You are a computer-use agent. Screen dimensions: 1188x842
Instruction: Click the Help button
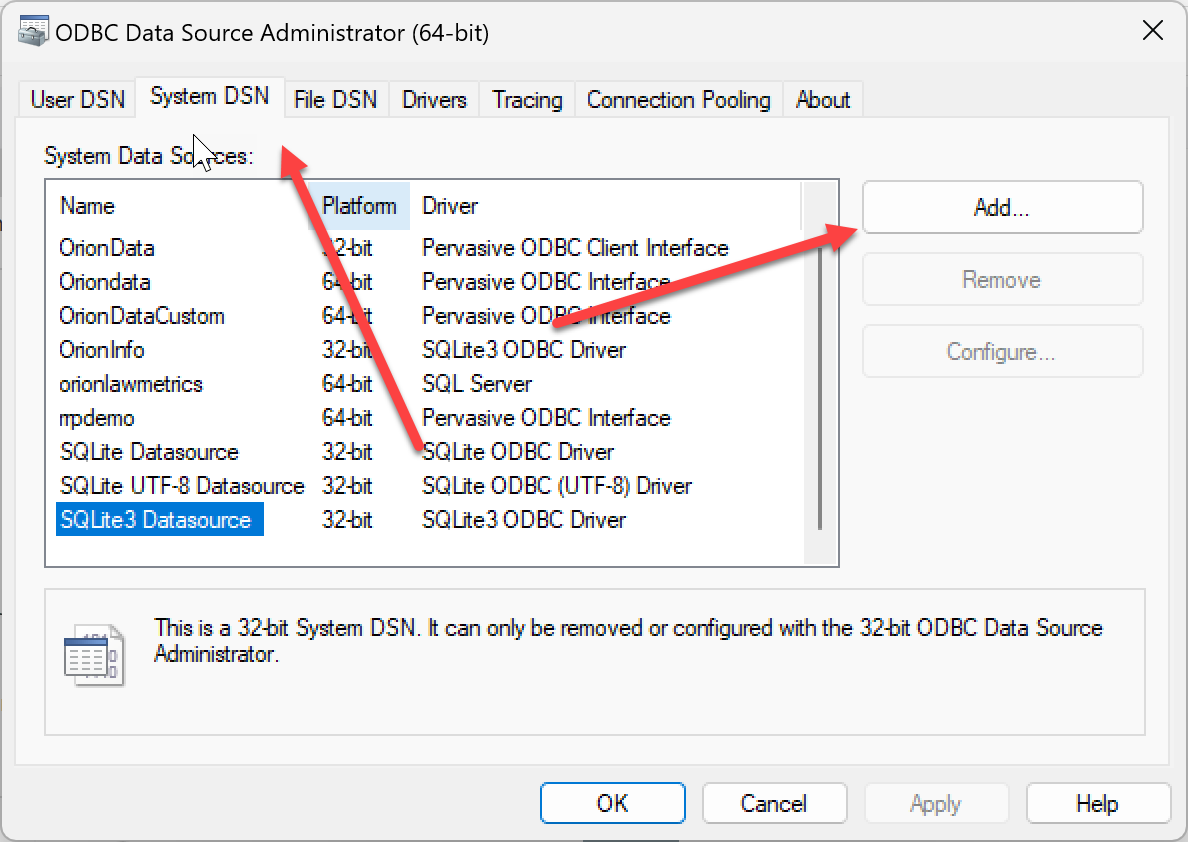1097,803
